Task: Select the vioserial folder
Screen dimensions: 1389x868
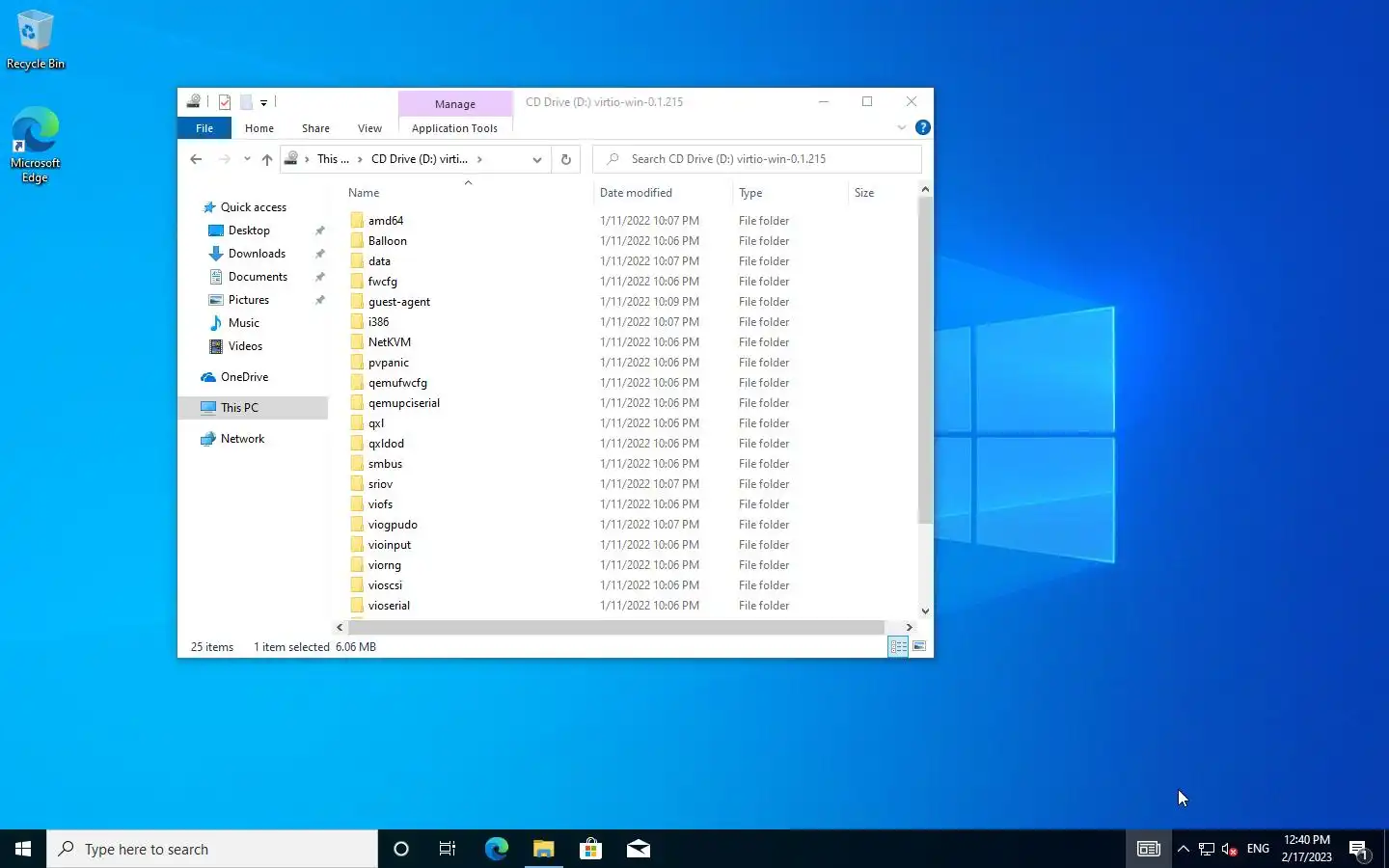Action: tap(389, 606)
